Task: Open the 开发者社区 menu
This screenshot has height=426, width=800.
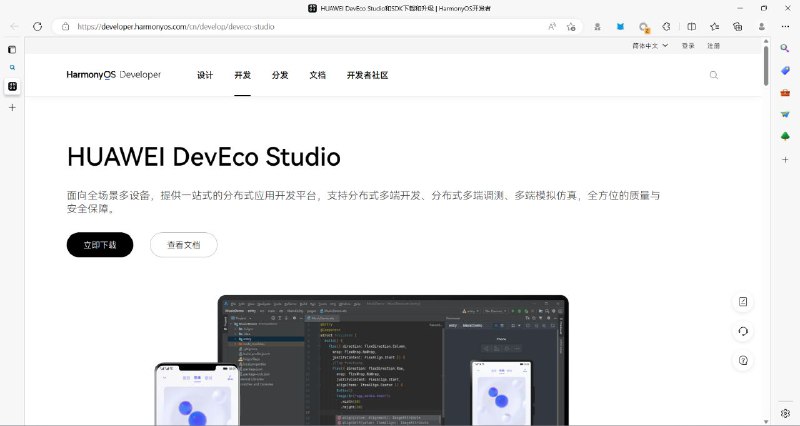Action: 367,75
